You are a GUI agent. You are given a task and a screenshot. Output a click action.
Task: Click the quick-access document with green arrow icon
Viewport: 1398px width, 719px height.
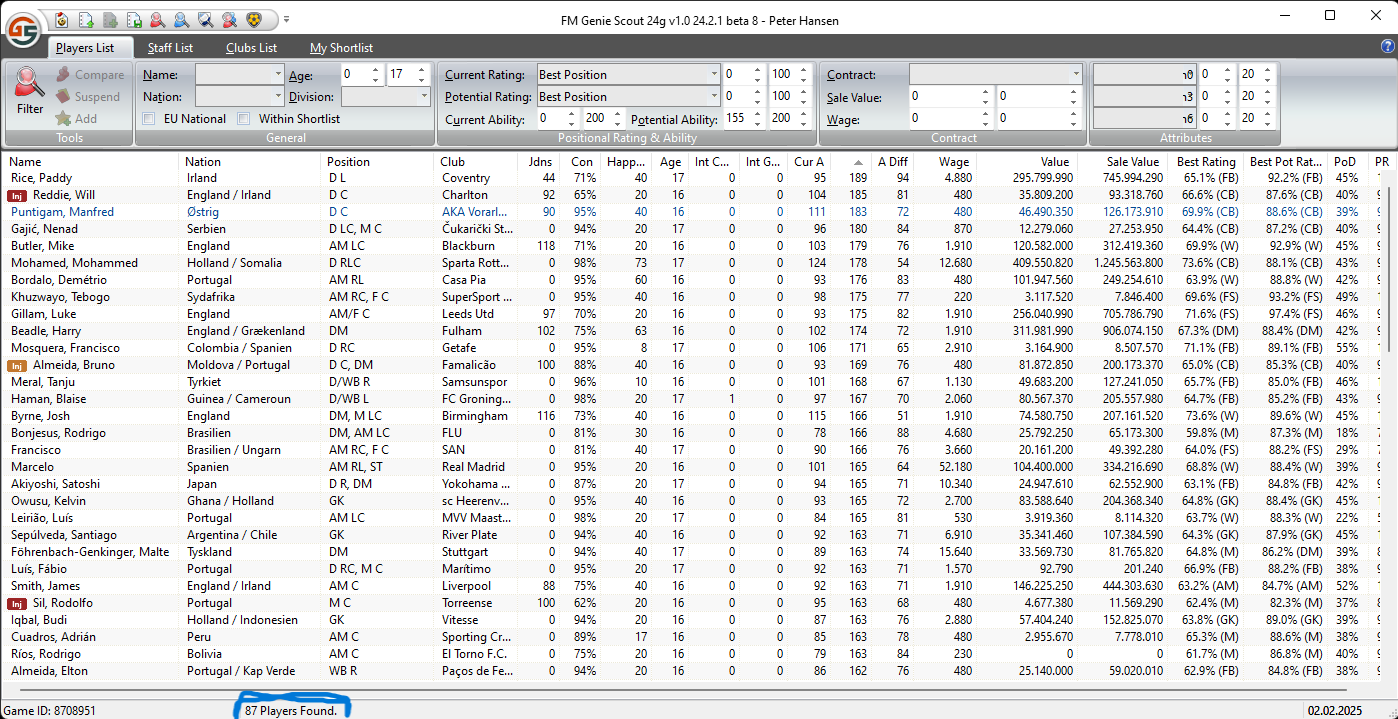86,19
